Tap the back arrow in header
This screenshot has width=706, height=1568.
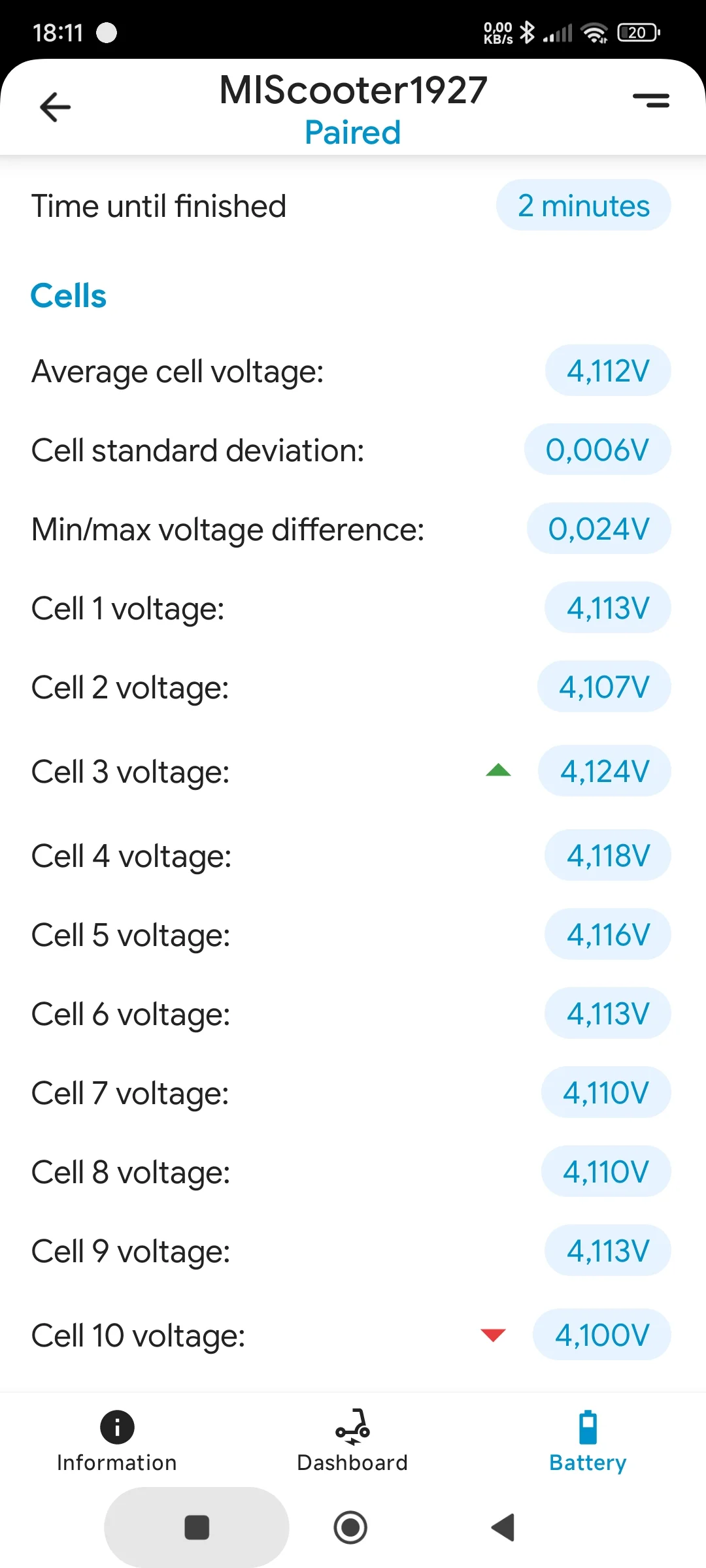point(56,107)
